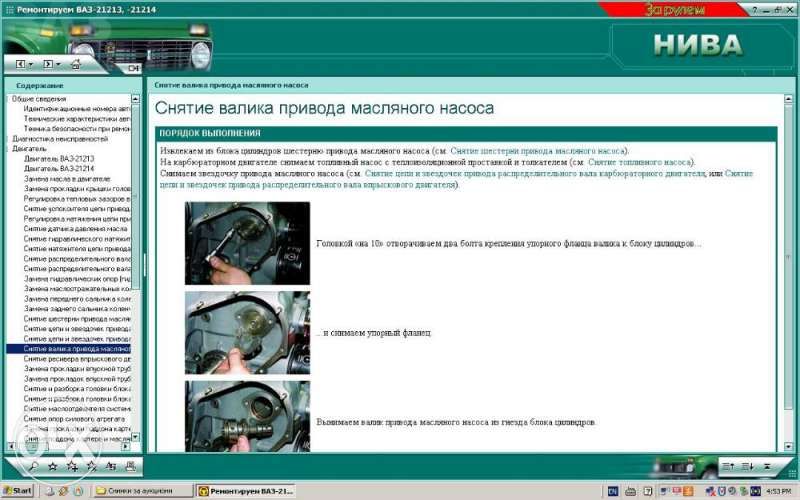Select Снятие ресивера впускного entry
The image size is (800, 500).
click(77, 359)
